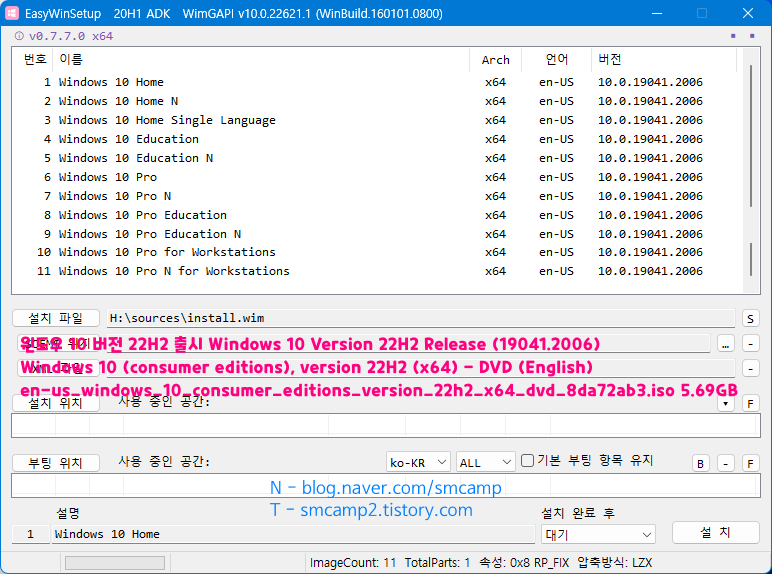Select Windows 10 Home Single Language row
The image size is (772, 574).
click(x=378, y=120)
